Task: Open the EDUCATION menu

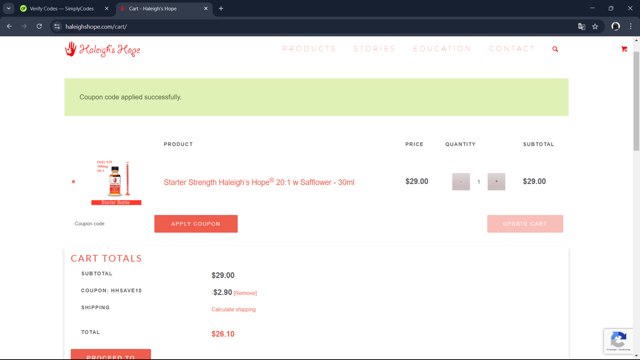Action: [x=442, y=49]
